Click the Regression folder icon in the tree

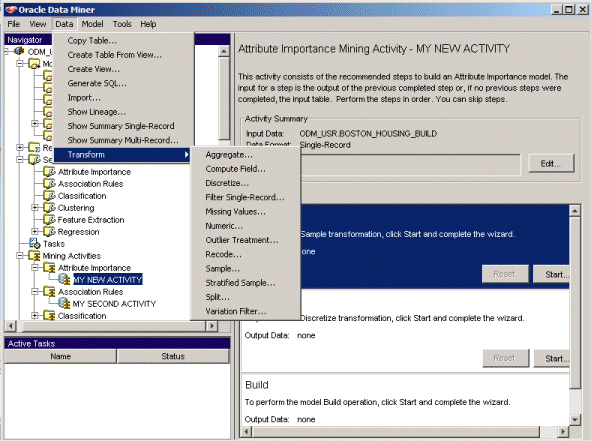click(49, 231)
